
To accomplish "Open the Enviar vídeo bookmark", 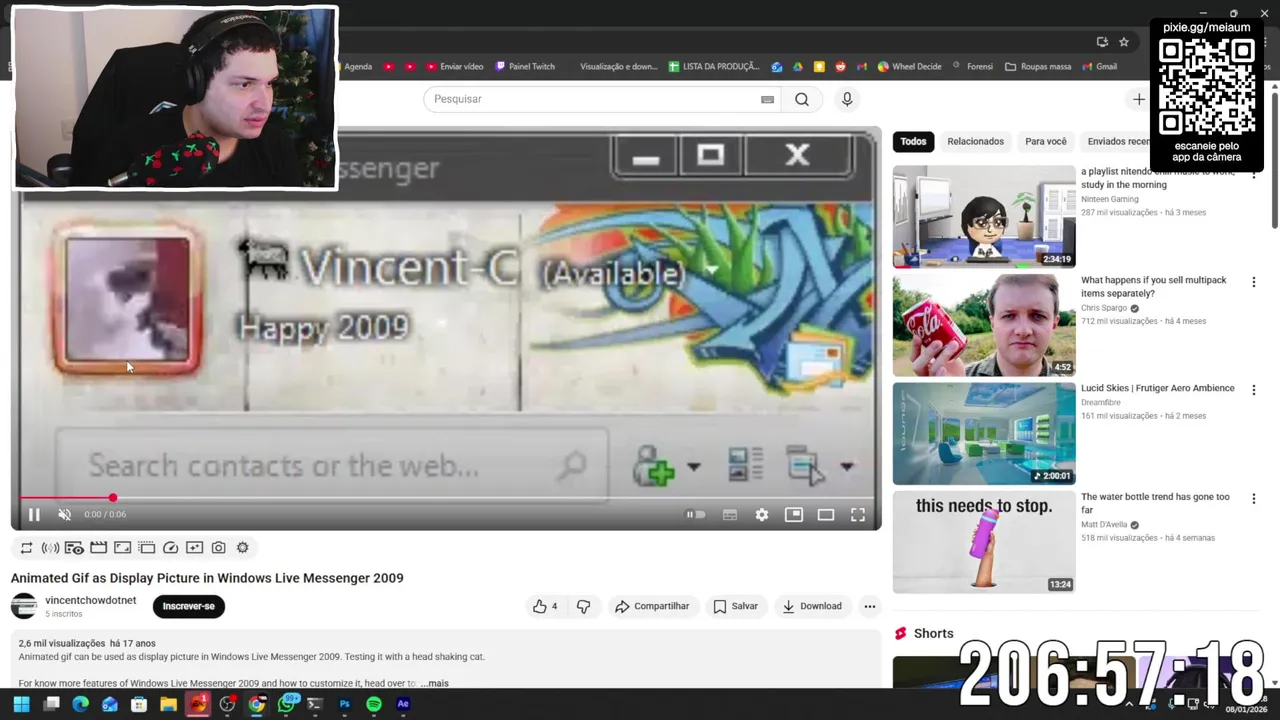I will pos(455,66).
